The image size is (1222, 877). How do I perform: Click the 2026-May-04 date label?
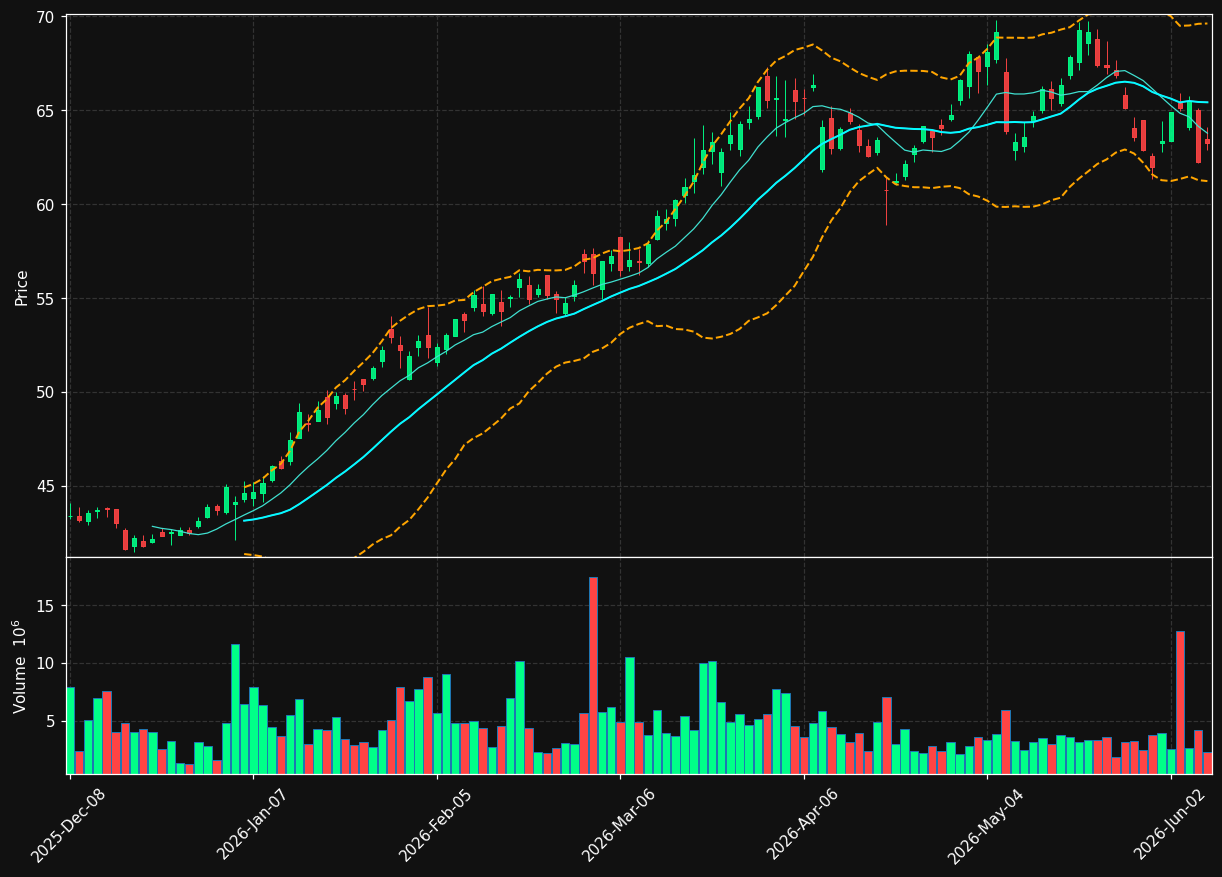(x=985, y=824)
